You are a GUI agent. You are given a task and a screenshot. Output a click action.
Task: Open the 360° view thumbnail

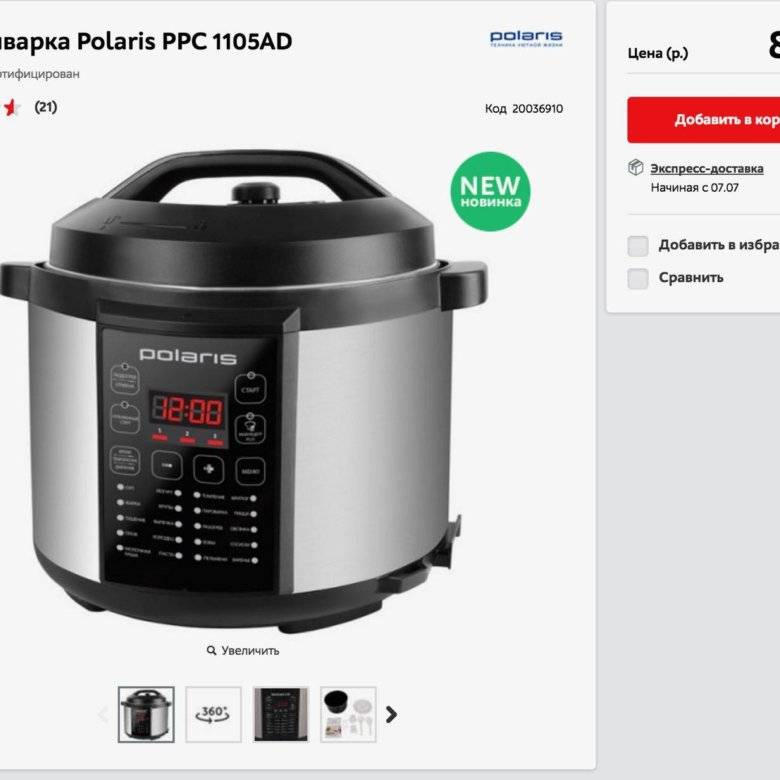click(x=213, y=714)
